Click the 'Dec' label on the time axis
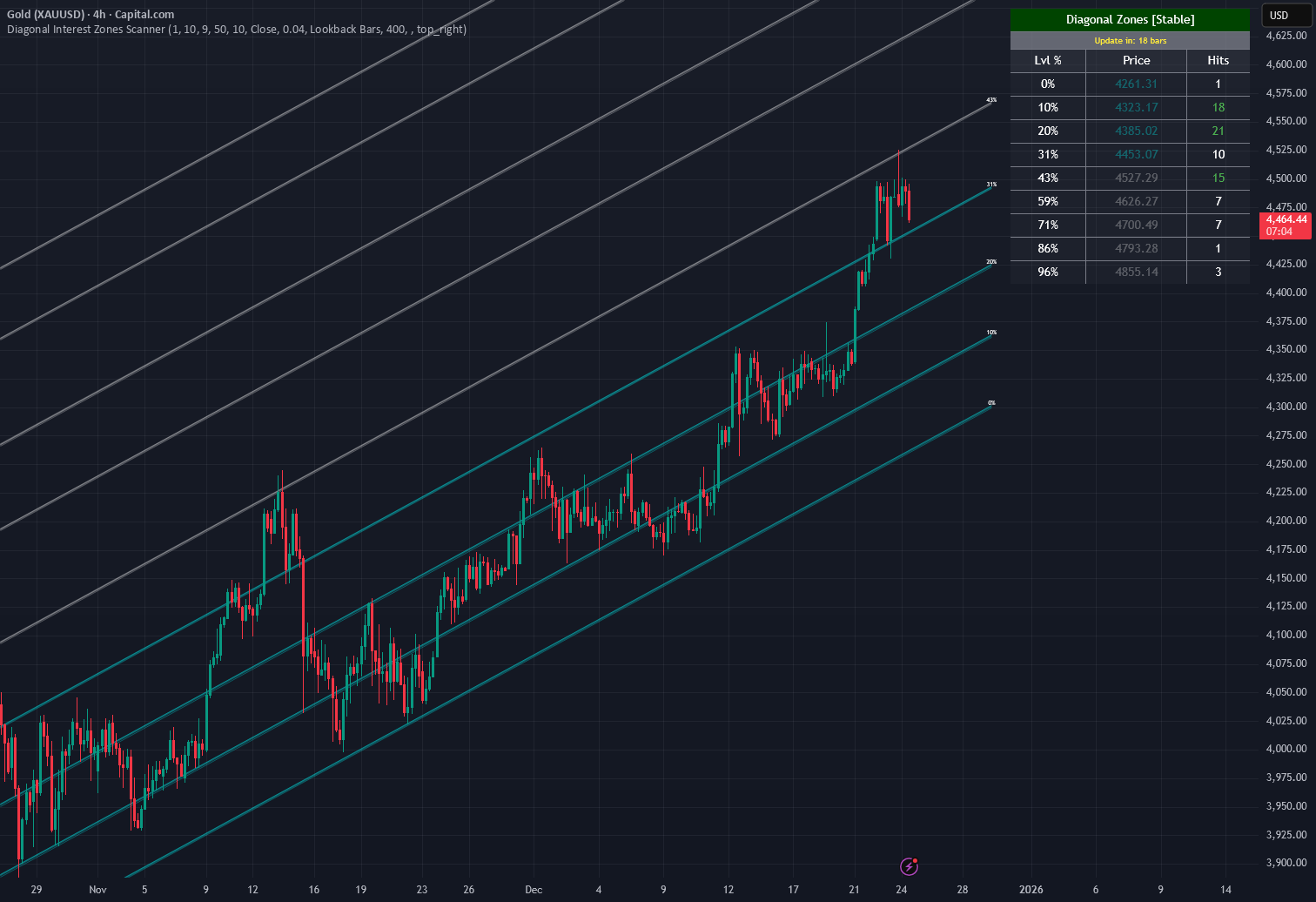Screen dimensions: 1316x902 click(x=534, y=890)
